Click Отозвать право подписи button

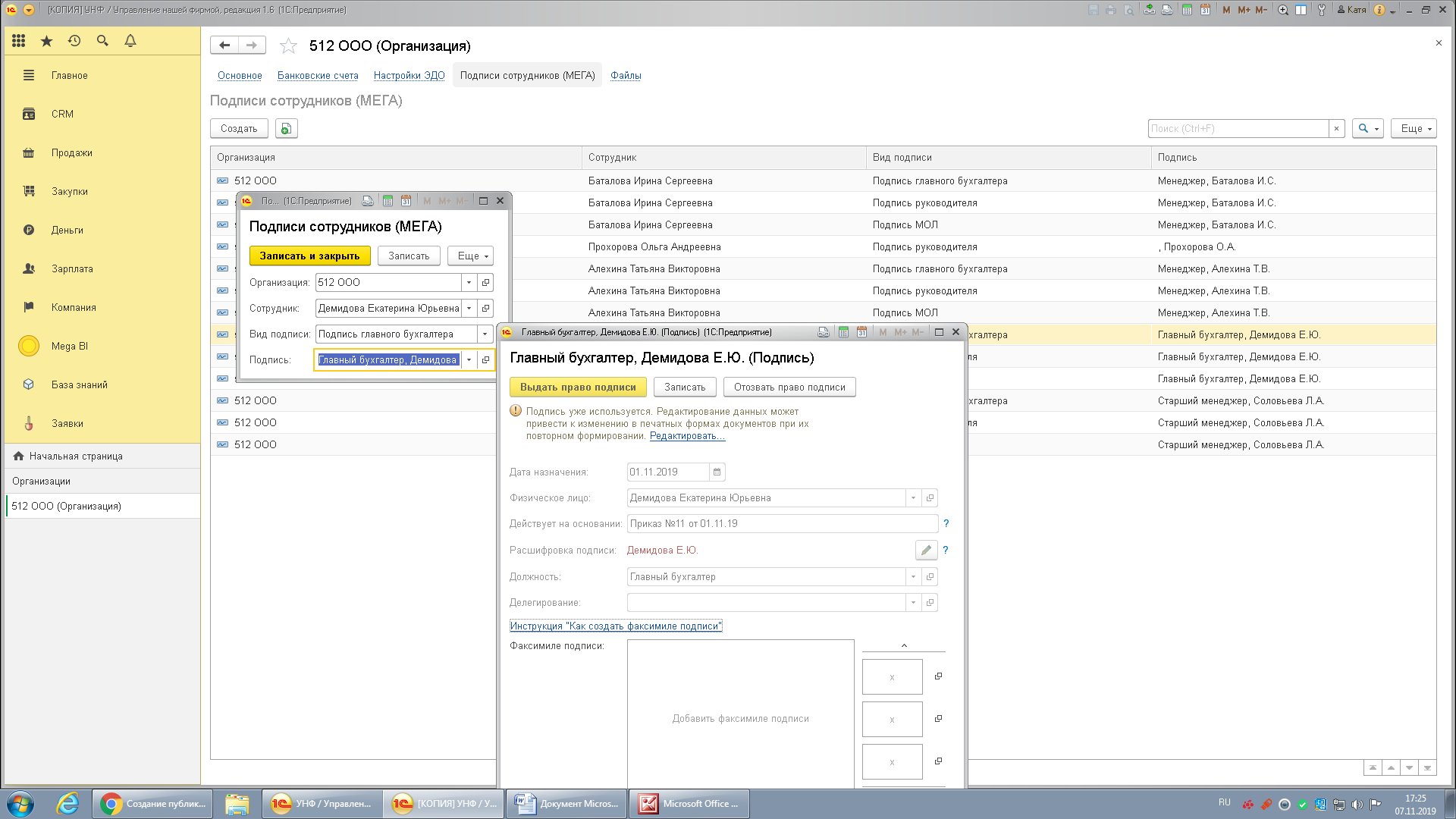(789, 387)
